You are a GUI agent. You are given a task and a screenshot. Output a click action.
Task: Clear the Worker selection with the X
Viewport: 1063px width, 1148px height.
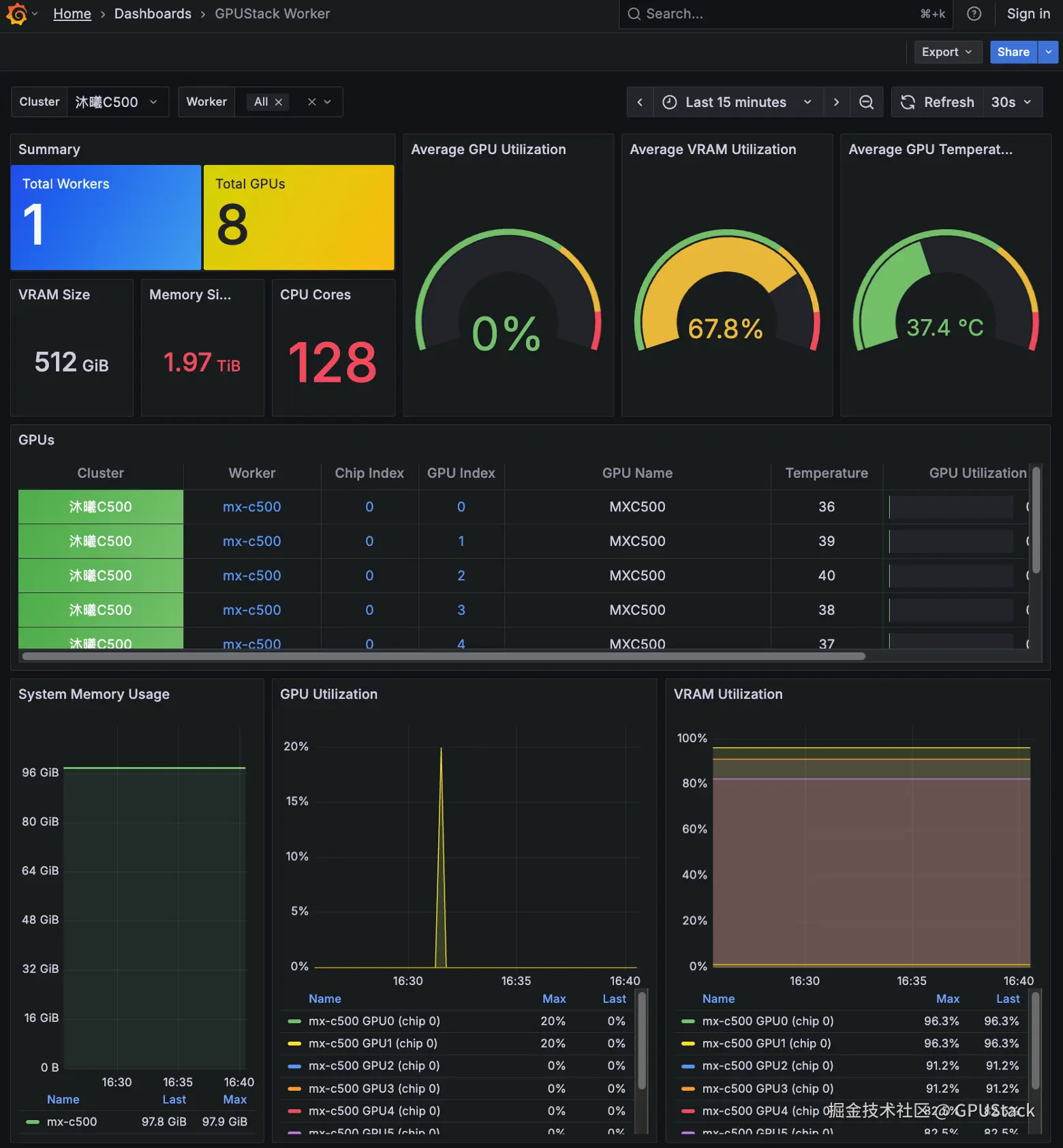(x=311, y=102)
